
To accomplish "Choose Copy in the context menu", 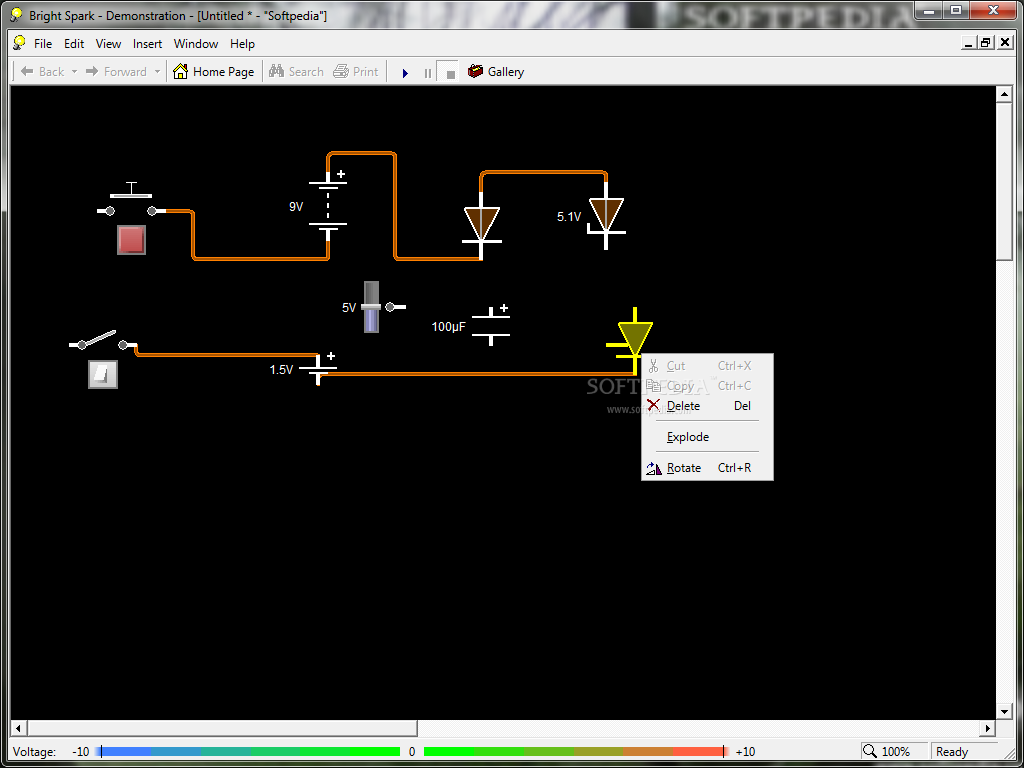I will point(707,386).
